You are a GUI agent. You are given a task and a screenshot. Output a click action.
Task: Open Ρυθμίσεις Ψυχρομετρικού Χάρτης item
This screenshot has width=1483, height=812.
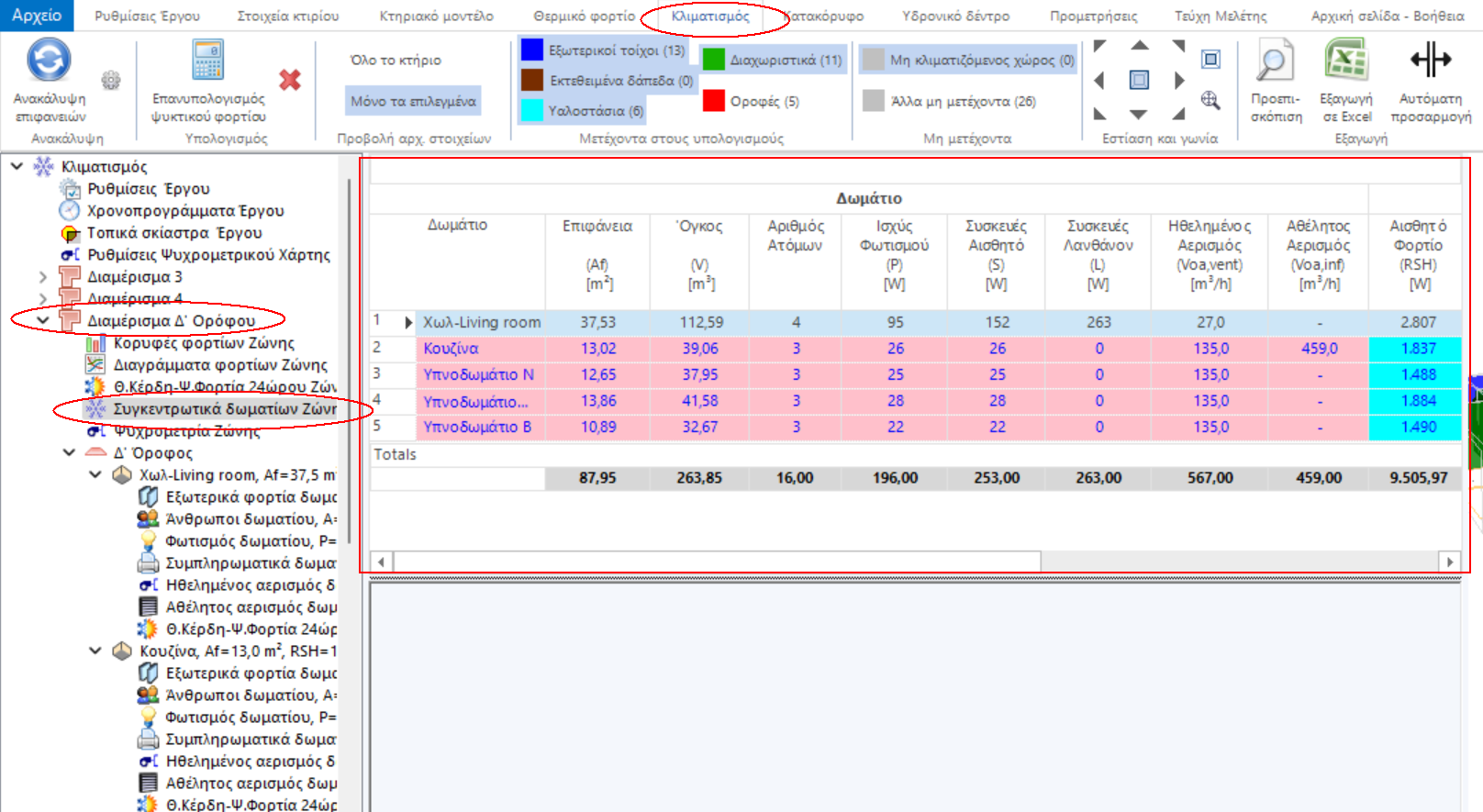209,254
